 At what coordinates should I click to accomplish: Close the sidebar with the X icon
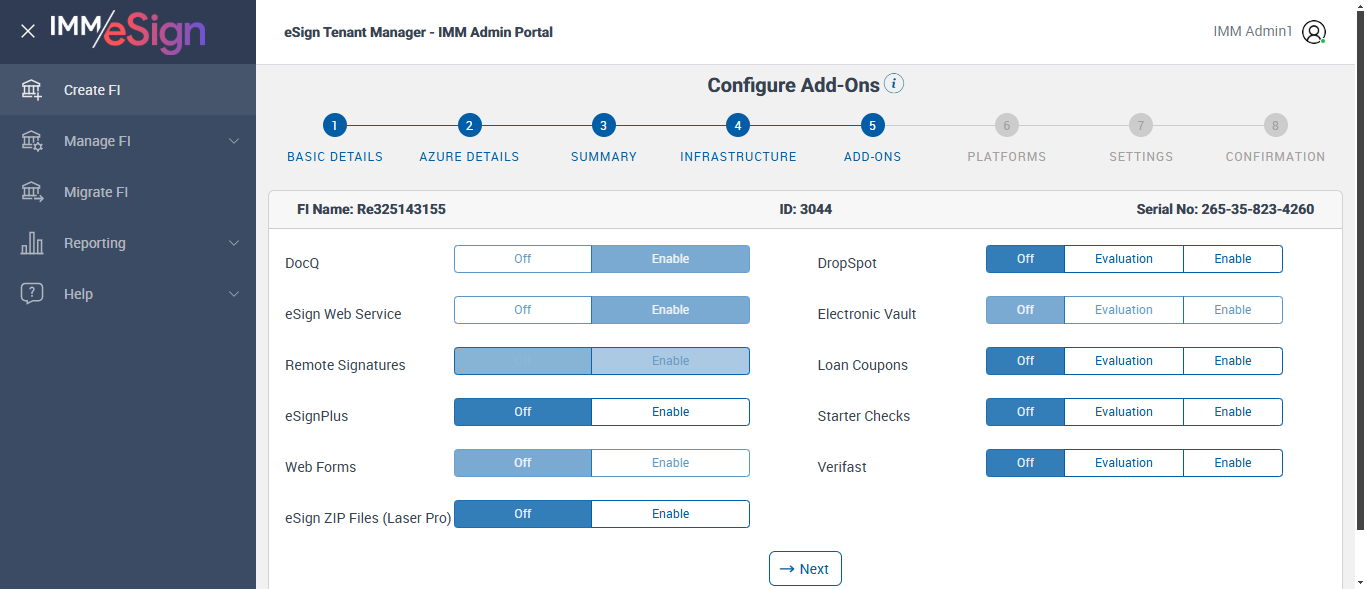[x=28, y=31]
